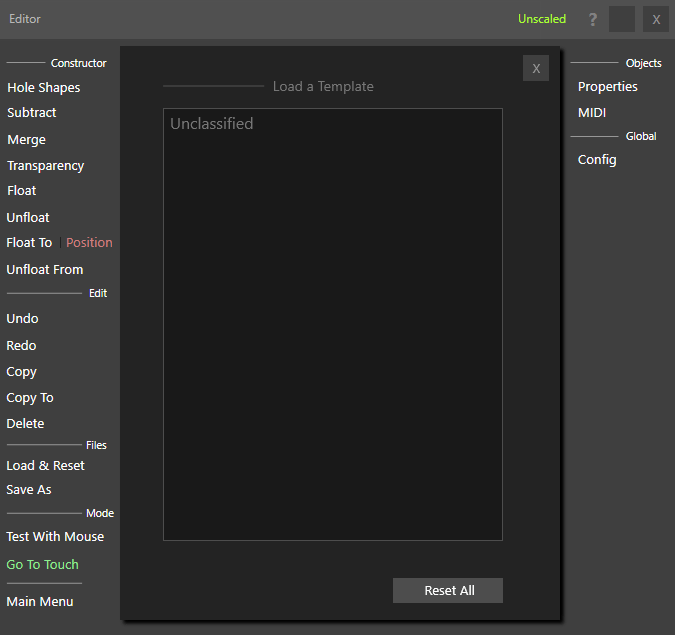Open Load & Reset under Files
675x635 pixels.
[45, 465]
